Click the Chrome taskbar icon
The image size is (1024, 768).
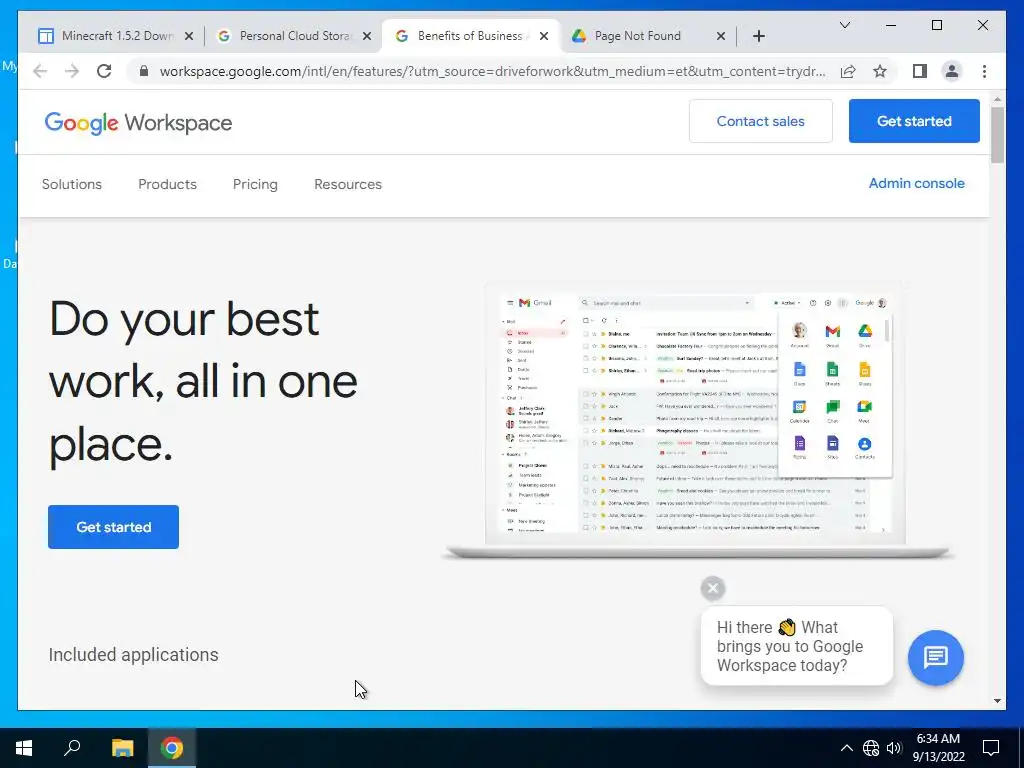click(172, 748)
